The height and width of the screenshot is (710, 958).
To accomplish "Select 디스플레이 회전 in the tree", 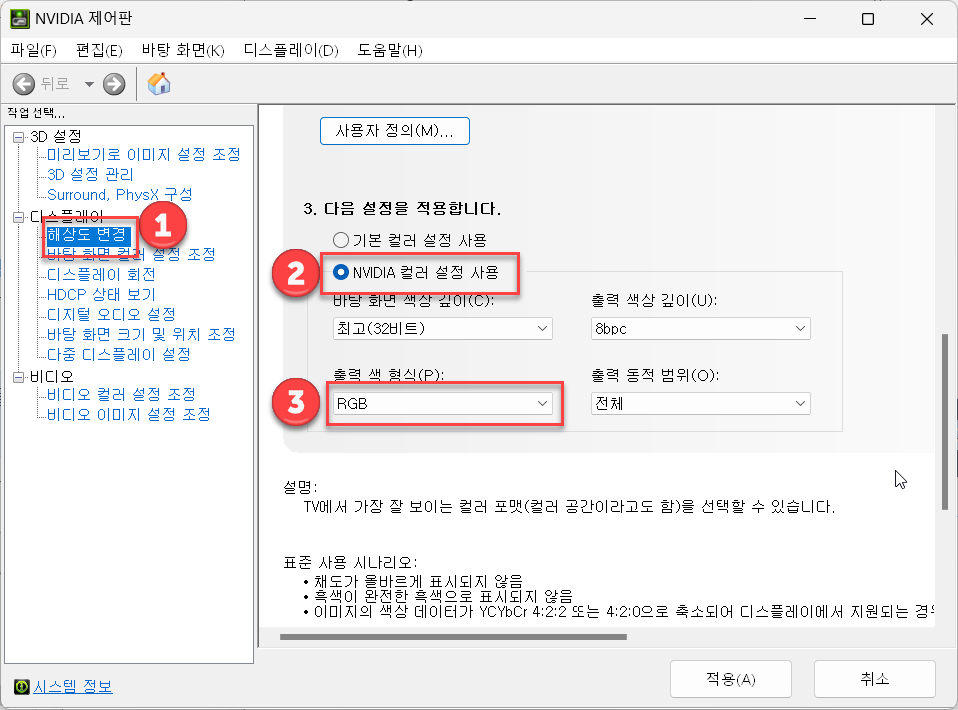I will pos(101,274).
